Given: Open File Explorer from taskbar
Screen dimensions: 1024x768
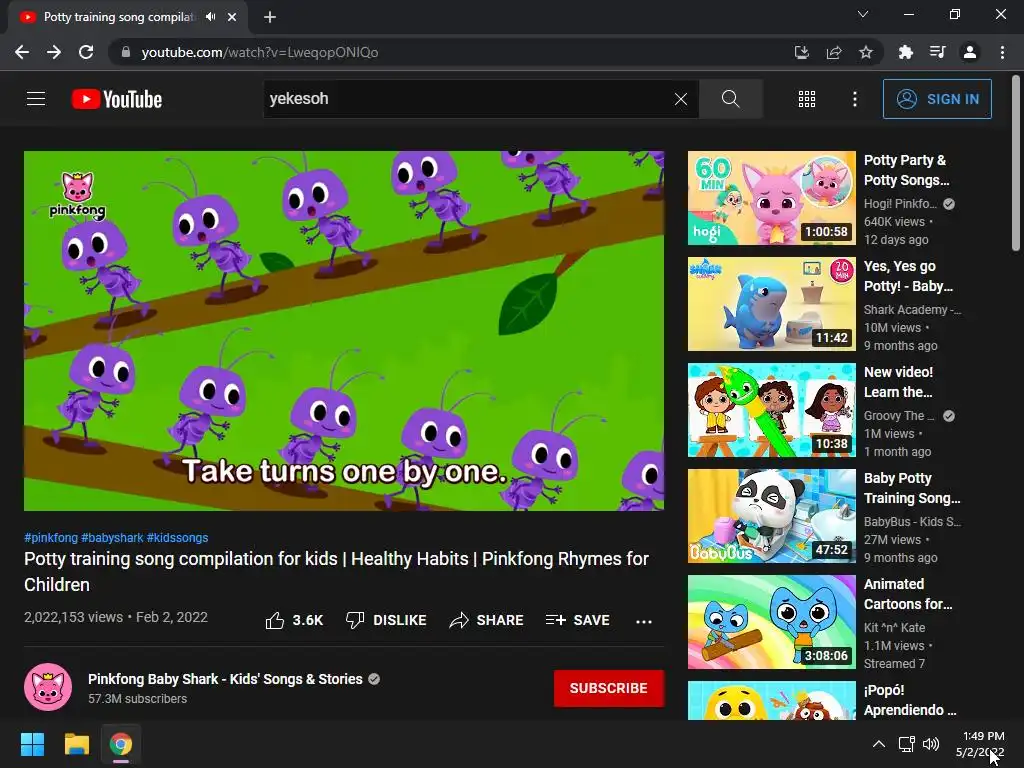Looking at the screenshot, I should pyautogui.click(x=76, y=744).
